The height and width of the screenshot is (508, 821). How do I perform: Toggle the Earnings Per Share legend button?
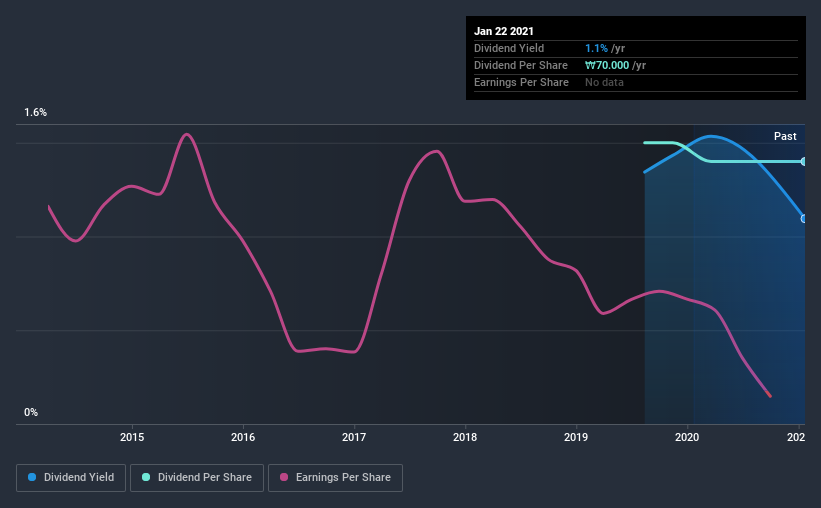click(335, 478)
